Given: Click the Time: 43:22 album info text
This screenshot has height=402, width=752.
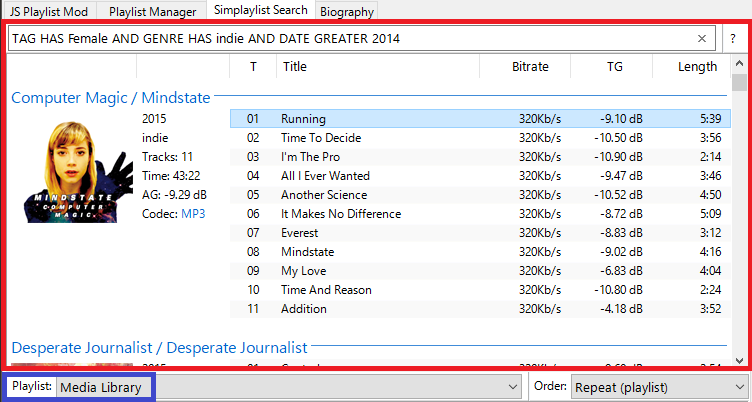Looking at the screenshot, I should pyautogui.click(x=171, y=176).
